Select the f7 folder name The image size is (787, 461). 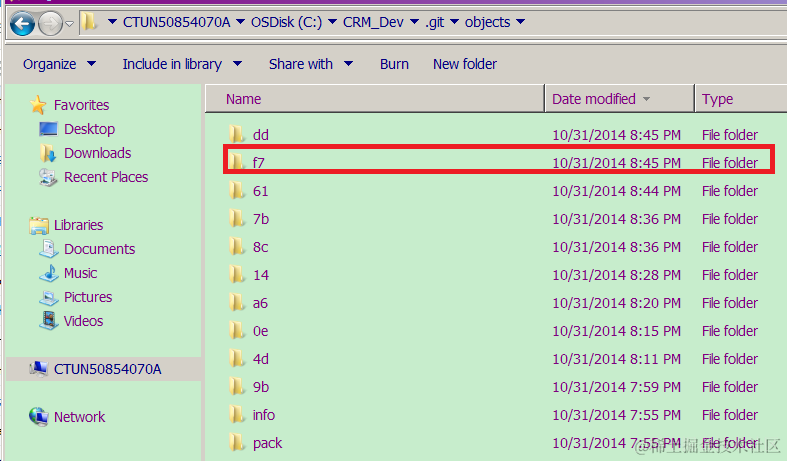coord(258,163)
